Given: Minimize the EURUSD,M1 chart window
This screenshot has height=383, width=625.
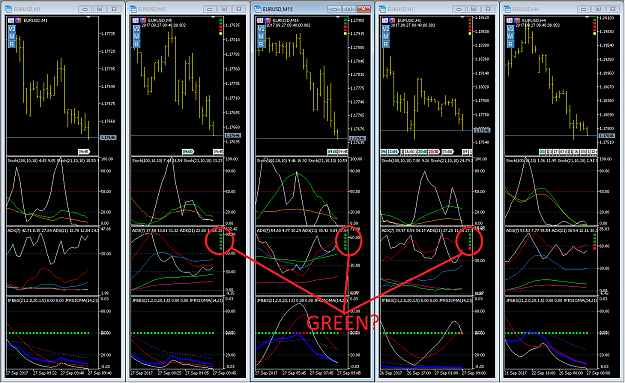Looking at the screenshot, I should 85,9.
